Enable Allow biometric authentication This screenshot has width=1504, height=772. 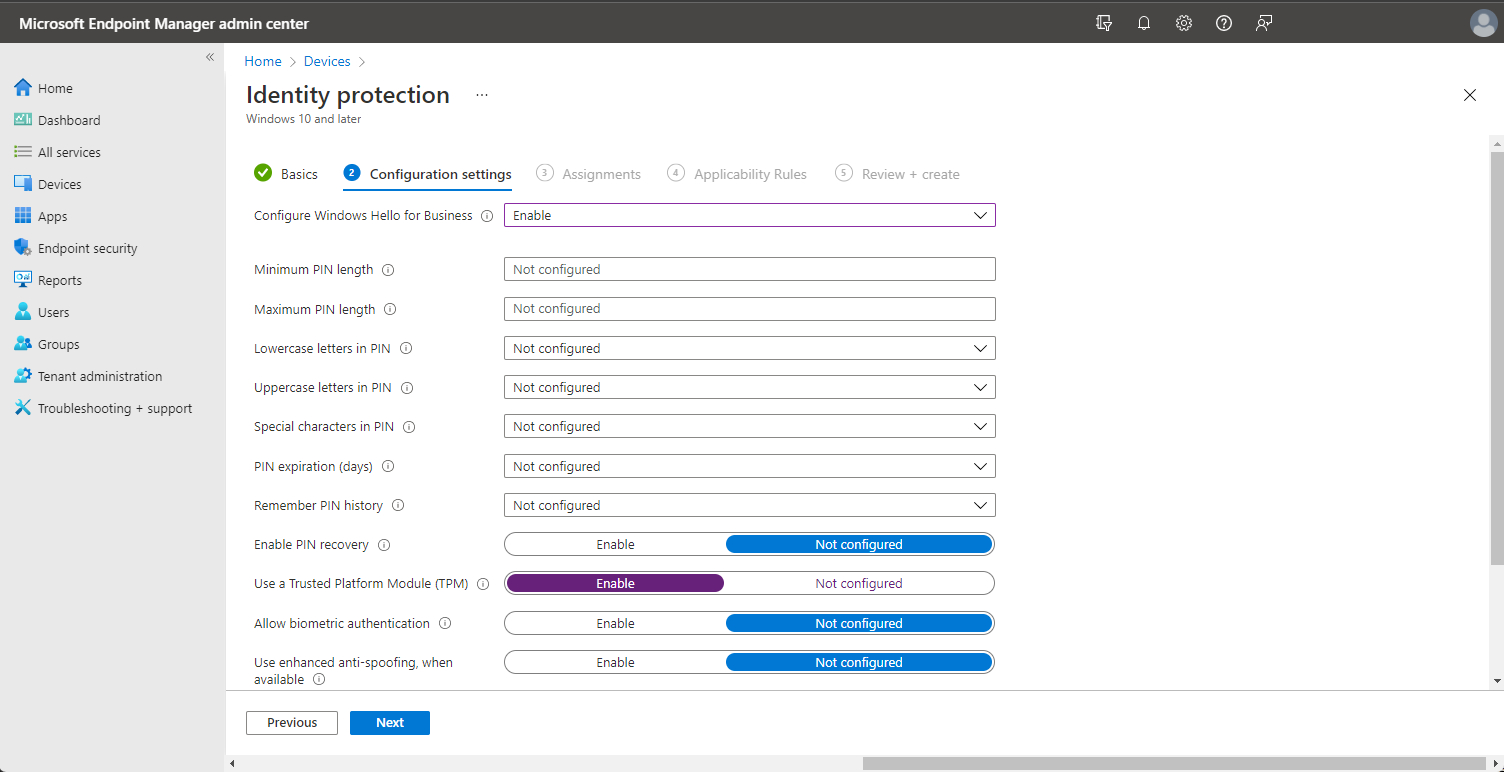click(615, 624)
